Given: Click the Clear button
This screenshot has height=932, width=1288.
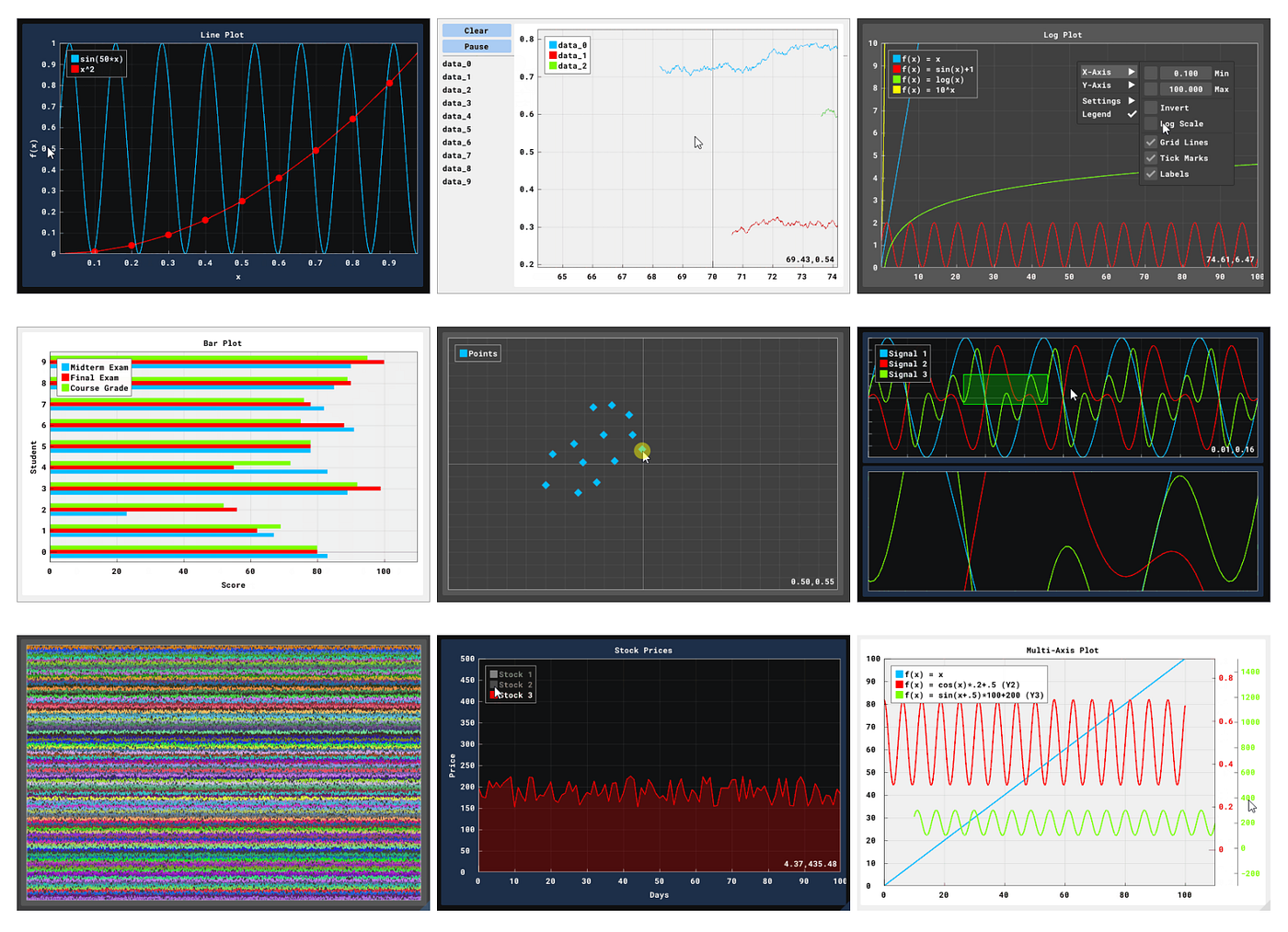Looking at the screenshot, I should click(x=477, y=31).
